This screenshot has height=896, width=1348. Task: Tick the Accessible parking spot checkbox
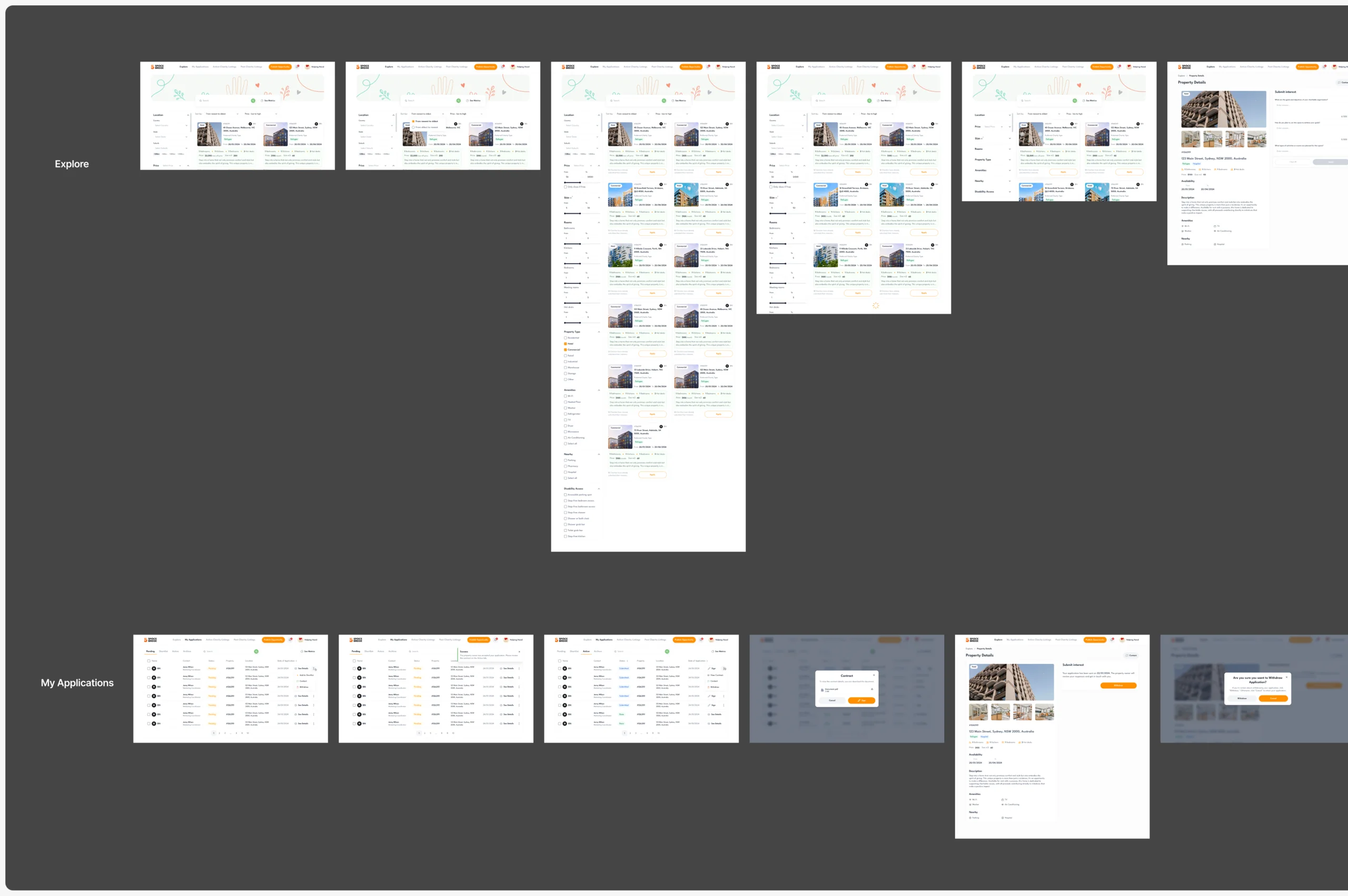click(566, 495)
